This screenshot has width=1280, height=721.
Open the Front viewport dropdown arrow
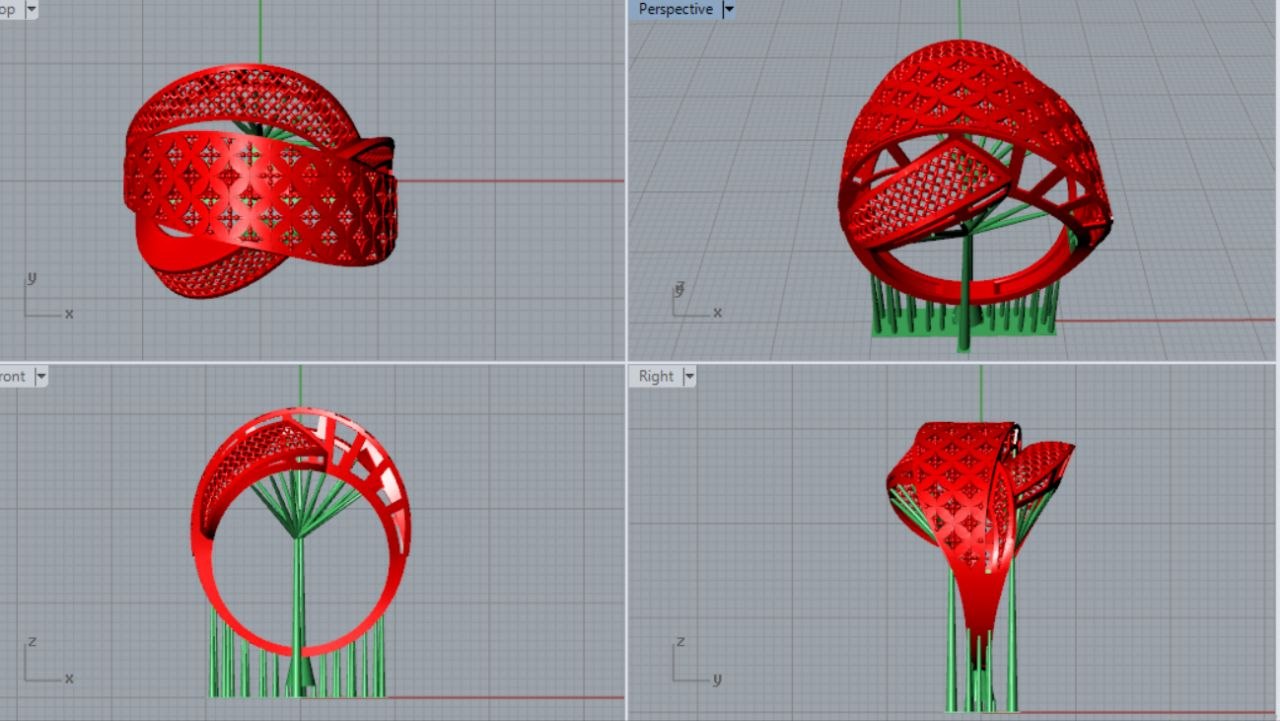pos(41,377)
